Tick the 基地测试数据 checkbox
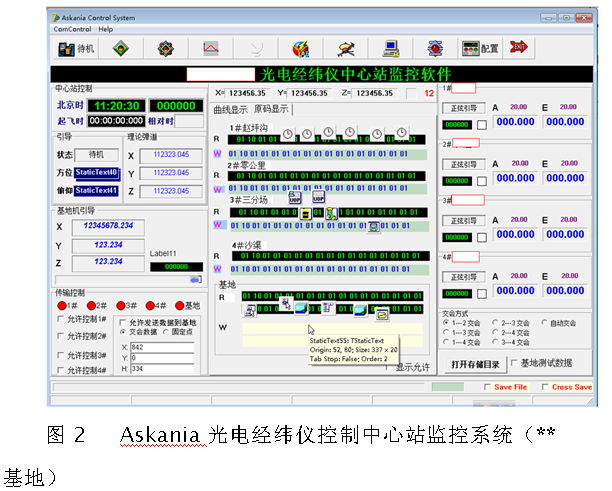 click(x=514, y=363)
